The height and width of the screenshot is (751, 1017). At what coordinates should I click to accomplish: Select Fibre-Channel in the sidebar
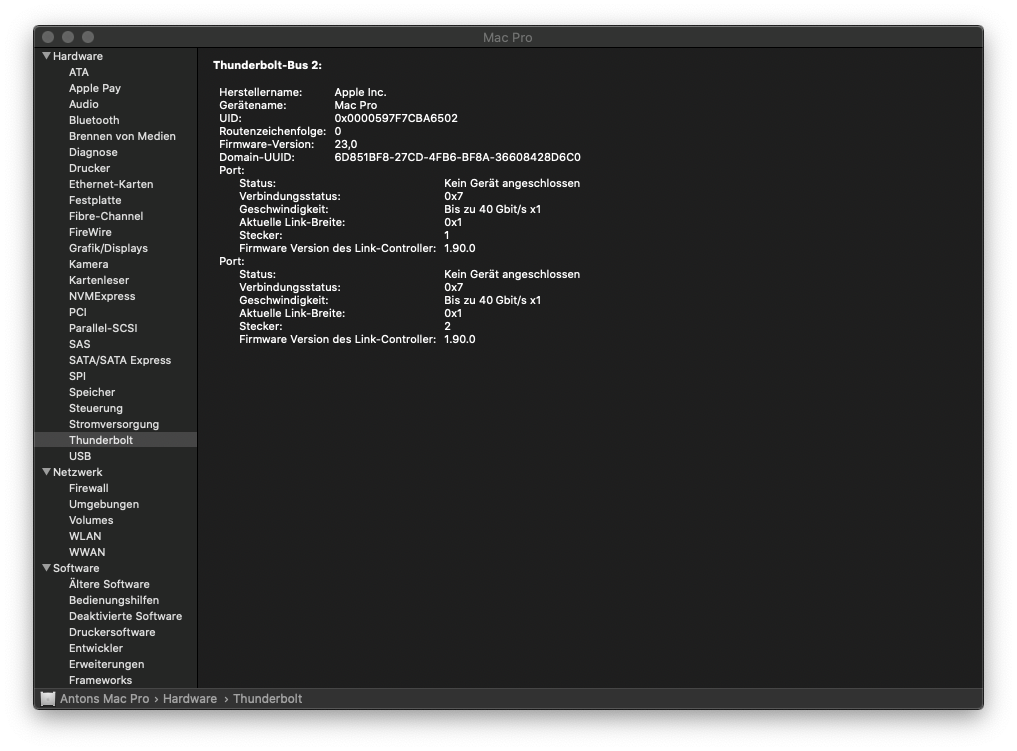pos(106,216)
